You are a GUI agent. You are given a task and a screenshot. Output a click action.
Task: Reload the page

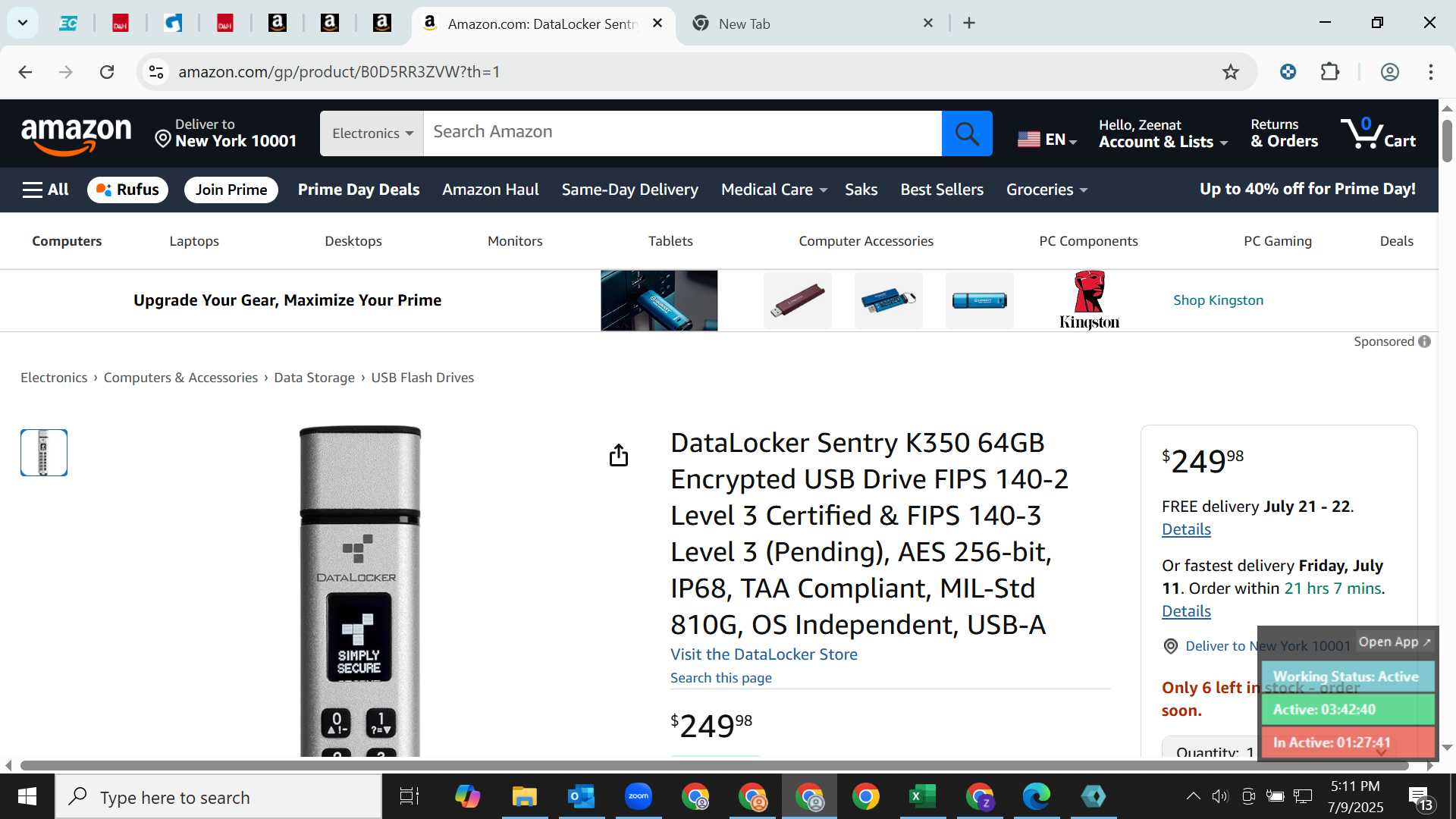click(x=107, y=72)
